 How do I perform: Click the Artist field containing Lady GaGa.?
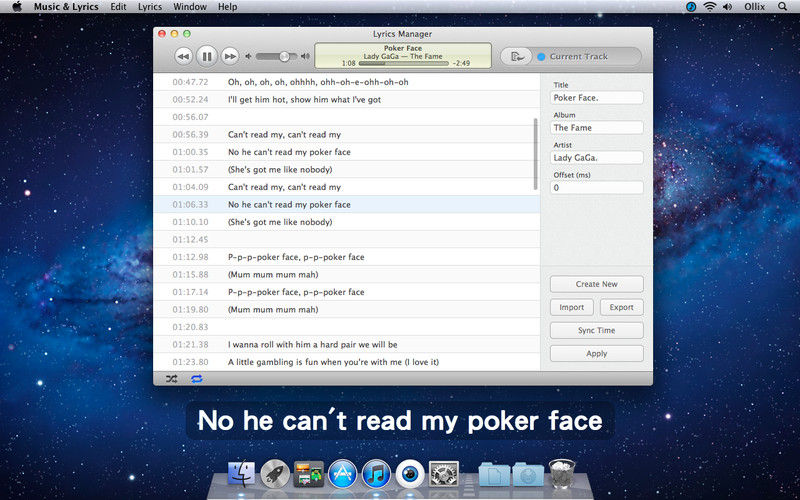[x=596, y=158]
